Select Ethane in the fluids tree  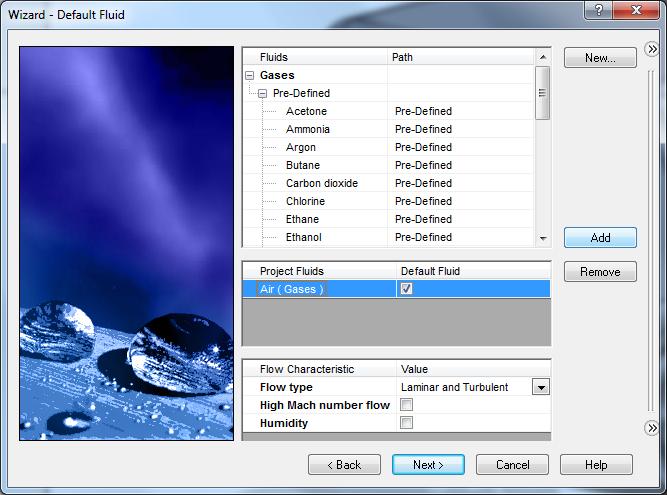[302, 219]
